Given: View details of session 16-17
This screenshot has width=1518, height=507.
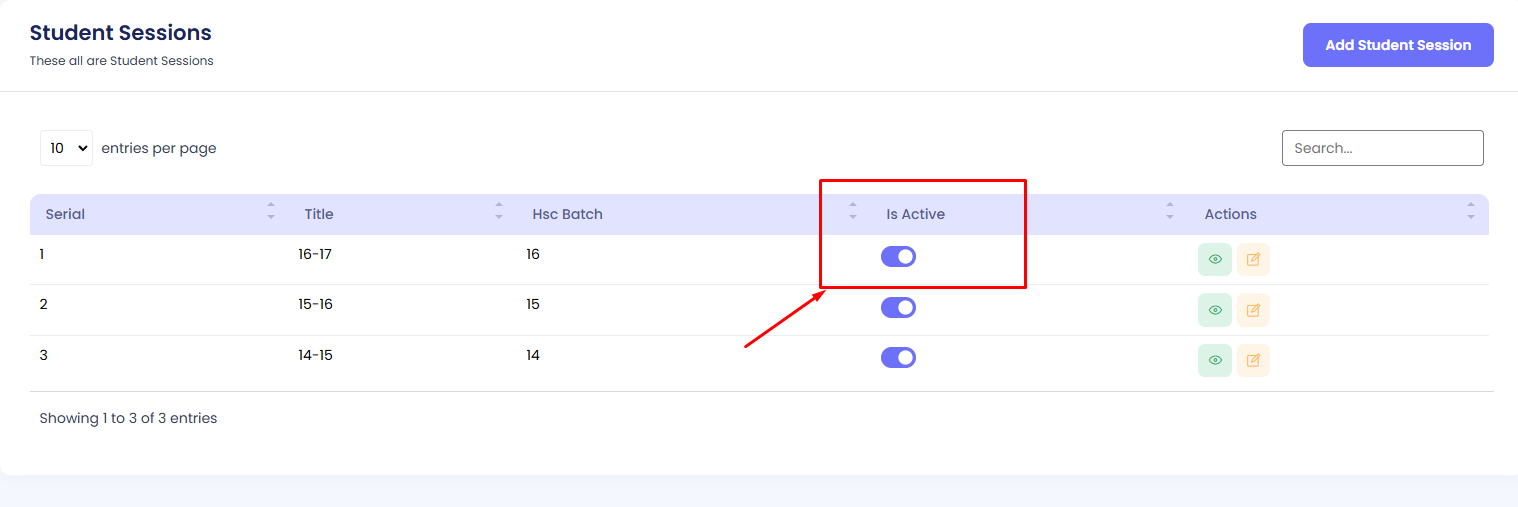Looking at the screenshot, I should [1214, 259].
